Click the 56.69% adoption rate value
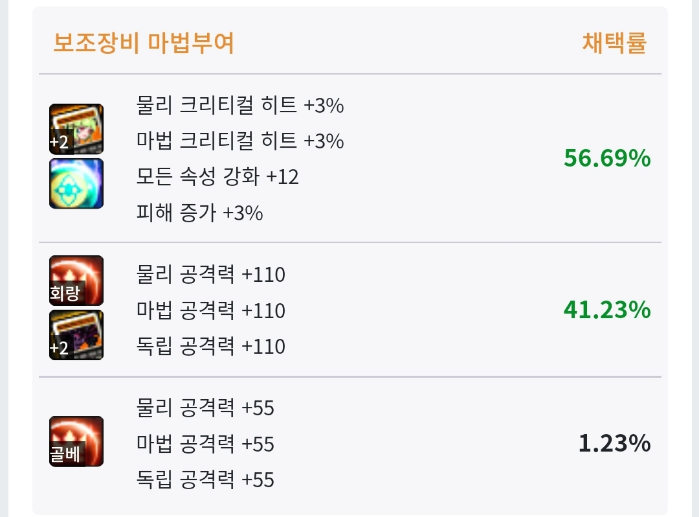Screen dimensions: 699x517 607,158
